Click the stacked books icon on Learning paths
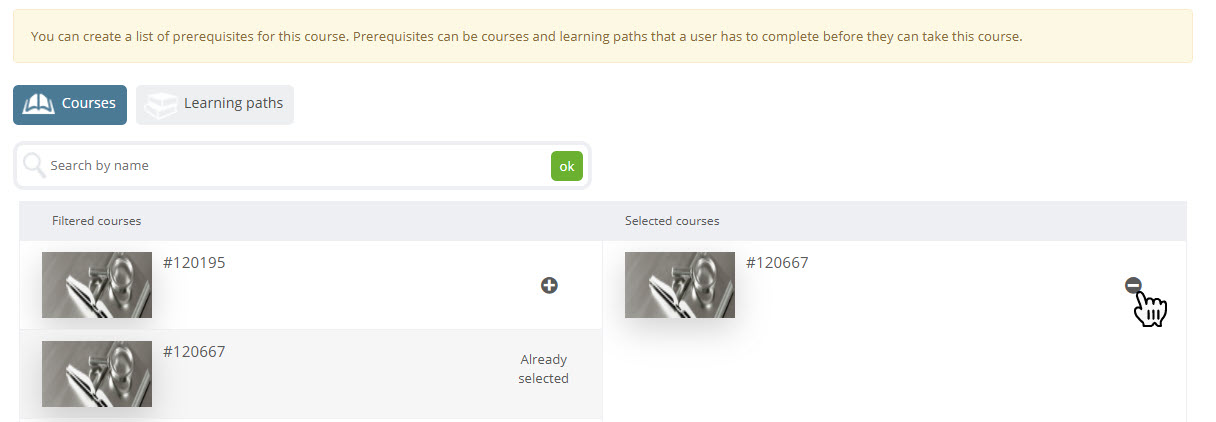The height and width of the screenshot is (422, 1216). coord(161,104)
